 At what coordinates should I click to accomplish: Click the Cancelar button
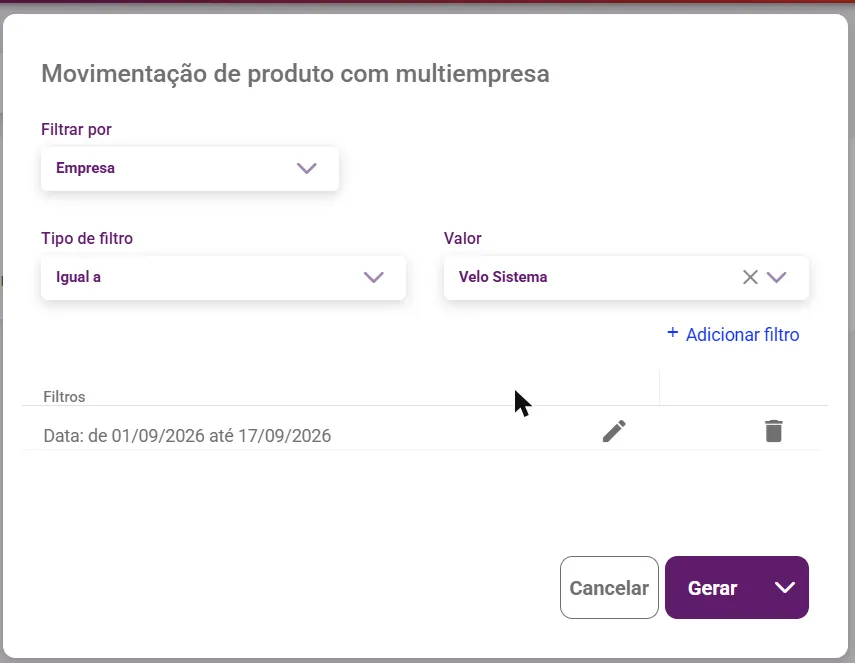[609, 587]
